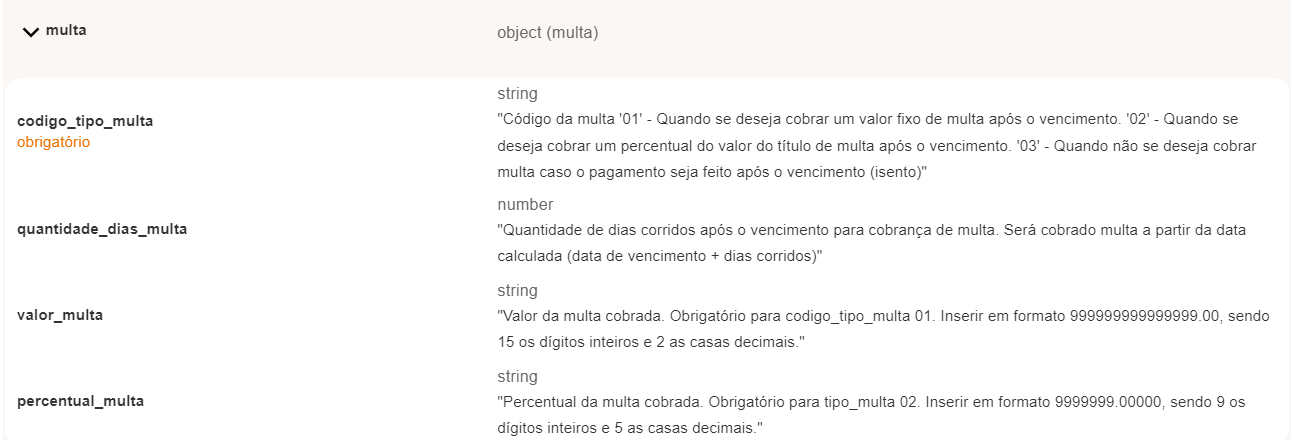This screenshot has height=440, width=1292.
Task: Click the orange obrigatório label
Action: point(54,142)
